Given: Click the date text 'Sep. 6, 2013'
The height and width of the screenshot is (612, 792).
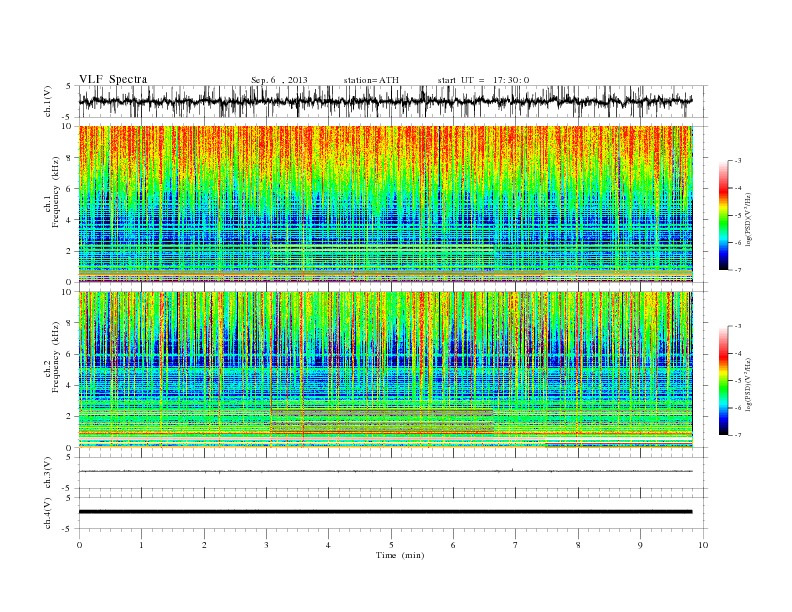Looking at the screenshot, I should click(x=279, y=80).
